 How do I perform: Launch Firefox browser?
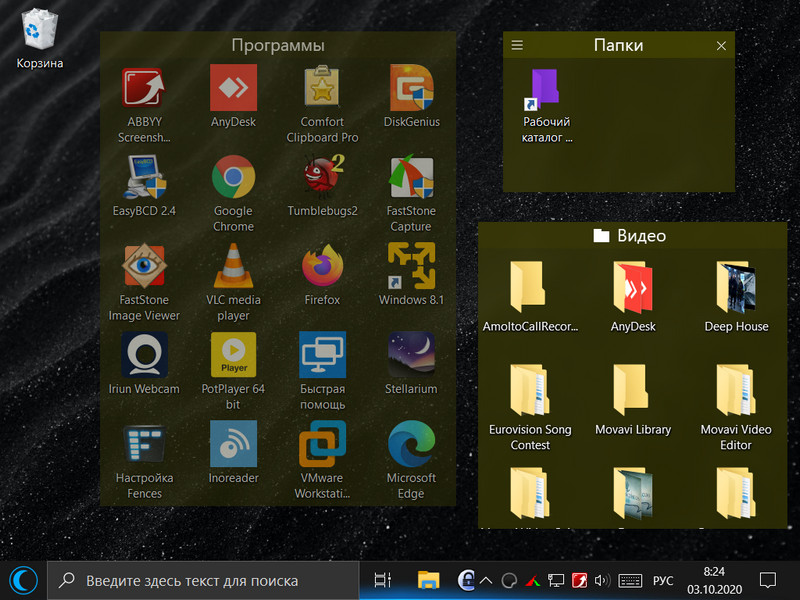pyautogui.click(x=322, y=274)
